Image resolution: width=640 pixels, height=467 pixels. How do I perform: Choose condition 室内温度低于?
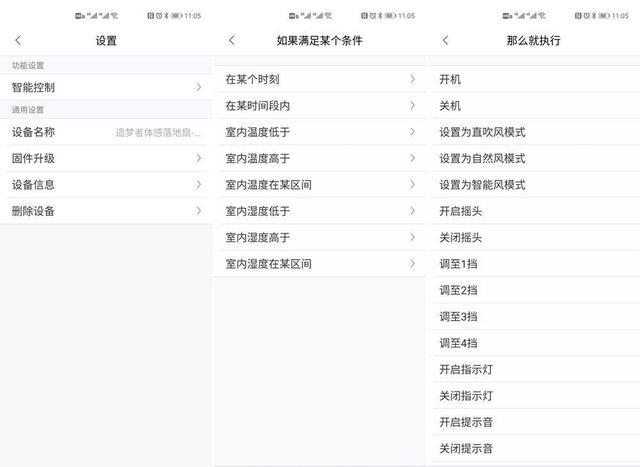click(x=320, y=132)
